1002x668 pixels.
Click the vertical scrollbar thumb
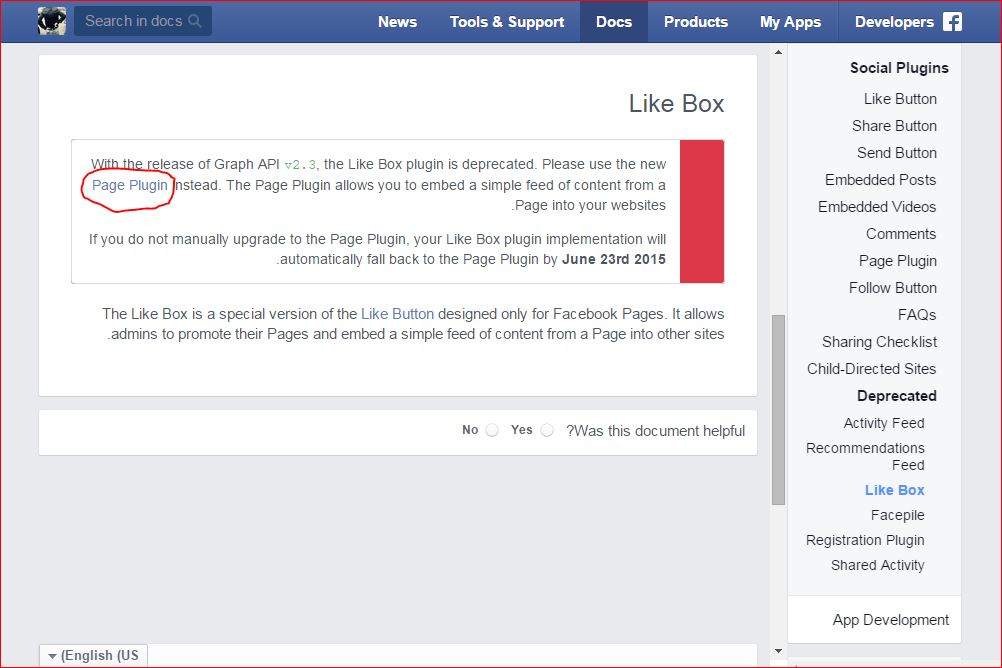[x=778, y=410]
